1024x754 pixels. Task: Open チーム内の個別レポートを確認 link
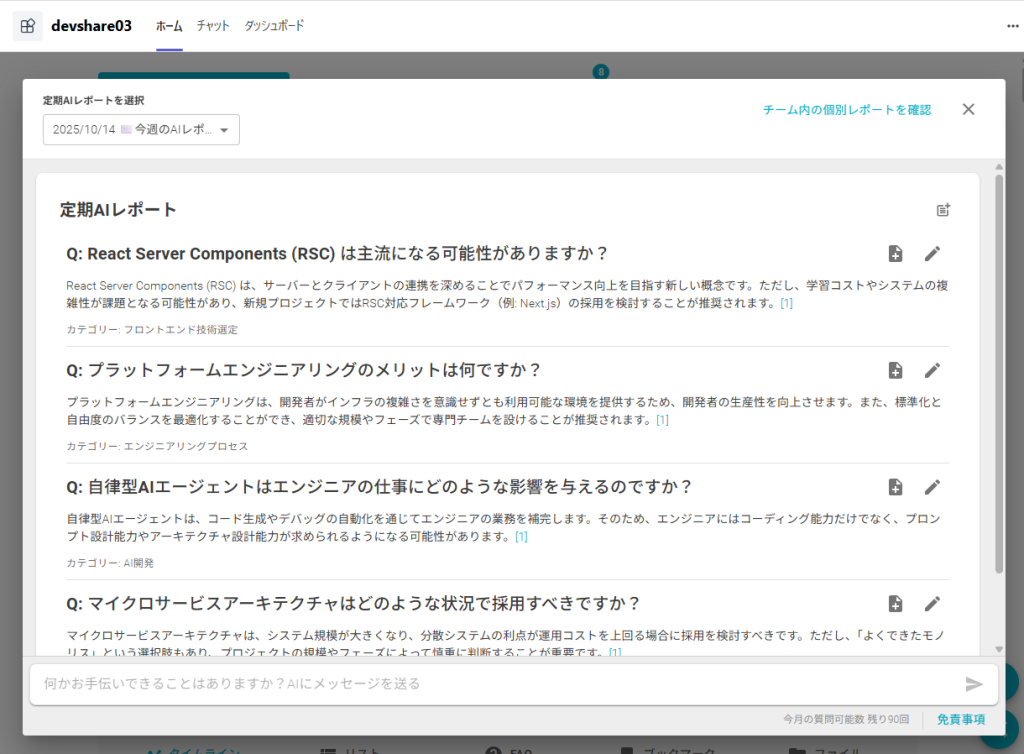click(846, 110)
